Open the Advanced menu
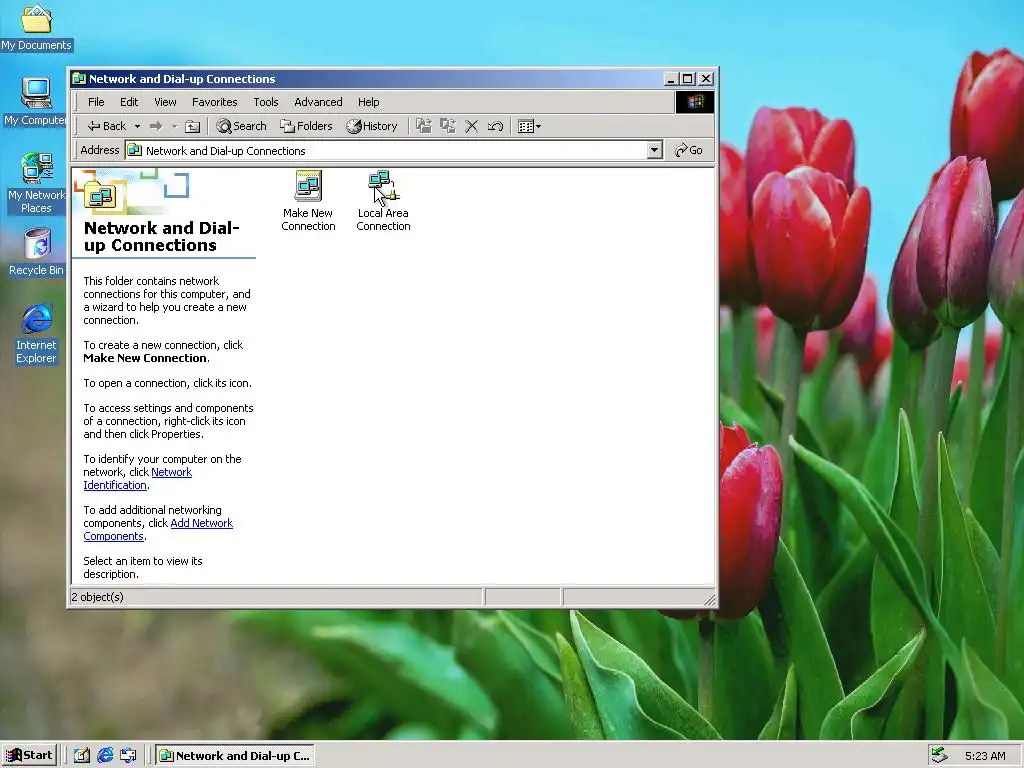Screen dimensions: 1024x768 (318, 102)
